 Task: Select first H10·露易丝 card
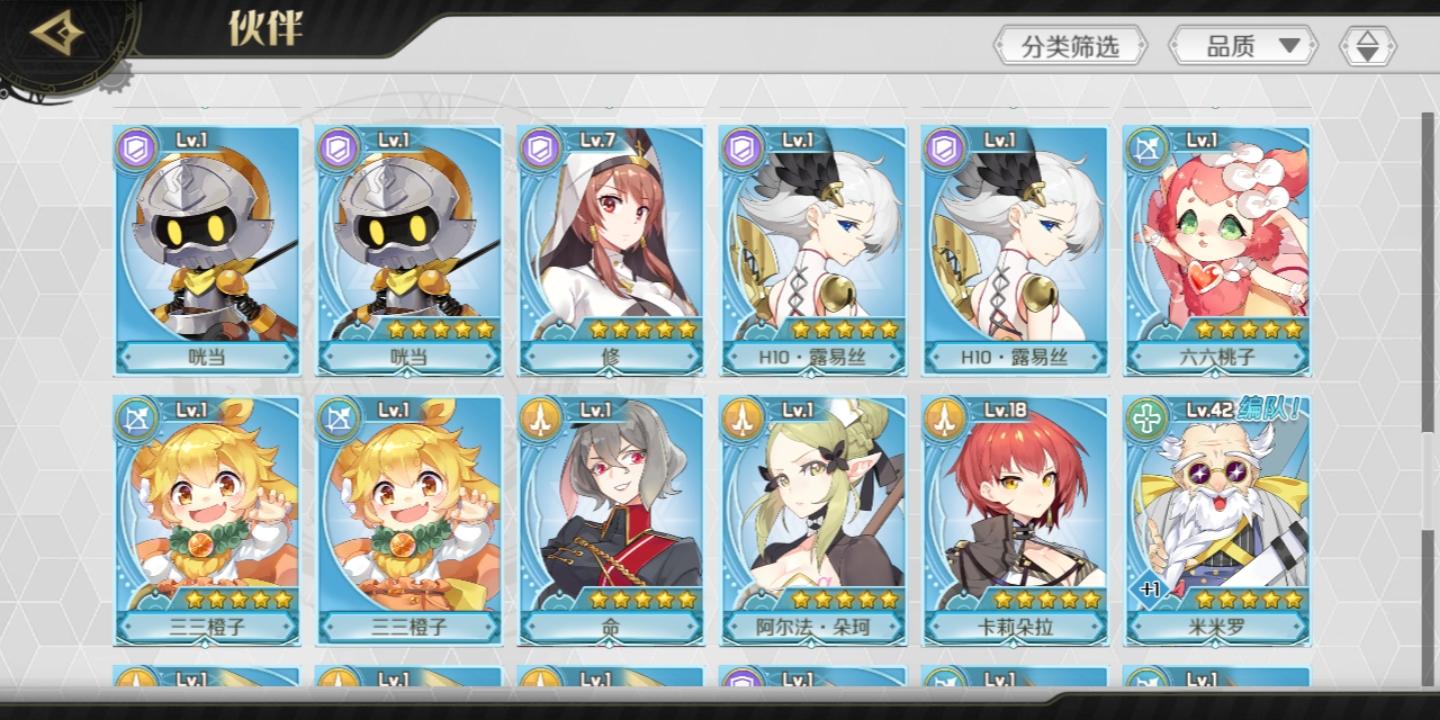coord(813,251)
